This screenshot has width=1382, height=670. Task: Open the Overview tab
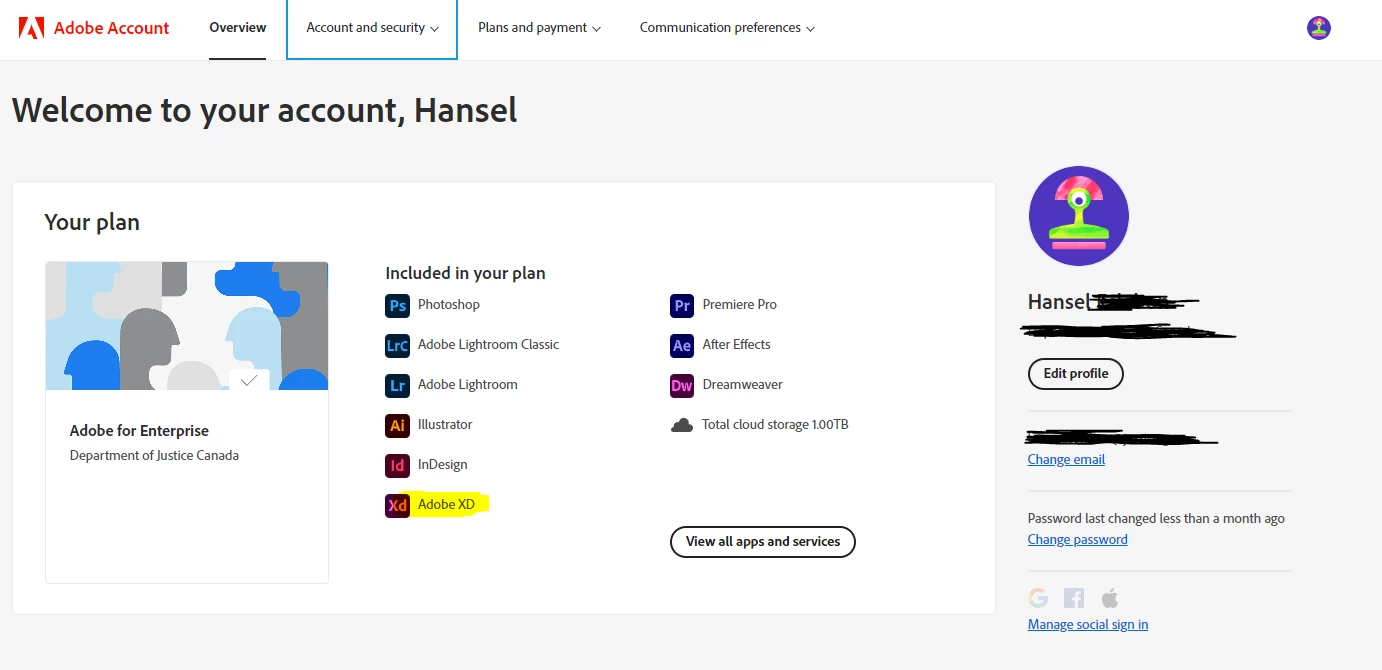click(x=237, y=28)
